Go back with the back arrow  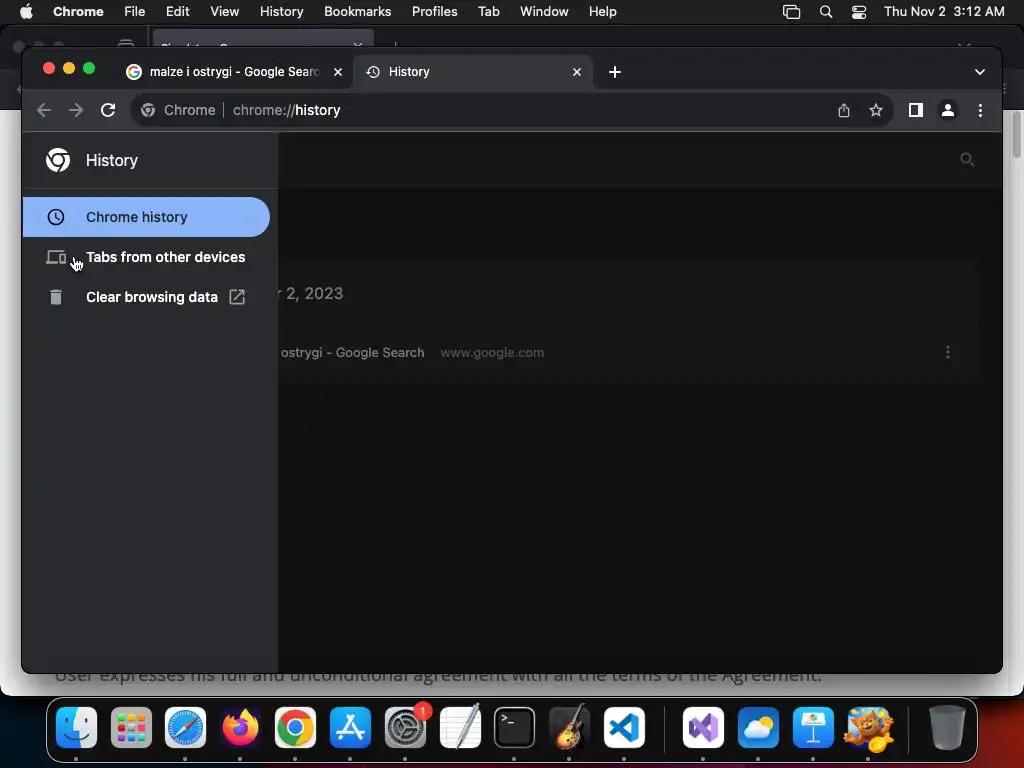click(44, 110)
